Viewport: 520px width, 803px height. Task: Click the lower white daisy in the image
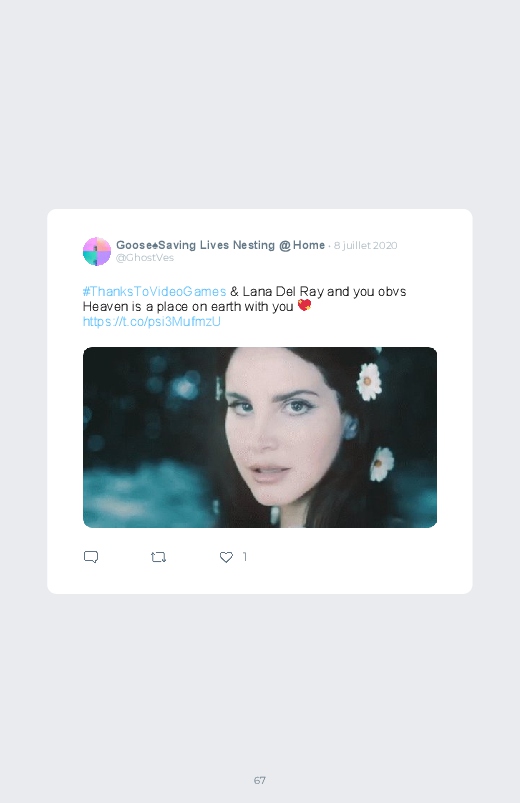[x=382, y=464]
